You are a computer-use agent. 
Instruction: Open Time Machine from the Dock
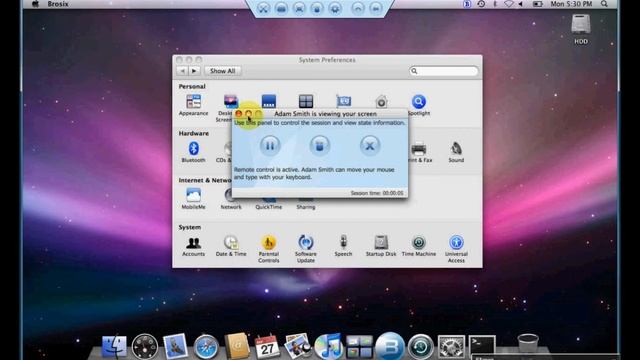[421, 347]
